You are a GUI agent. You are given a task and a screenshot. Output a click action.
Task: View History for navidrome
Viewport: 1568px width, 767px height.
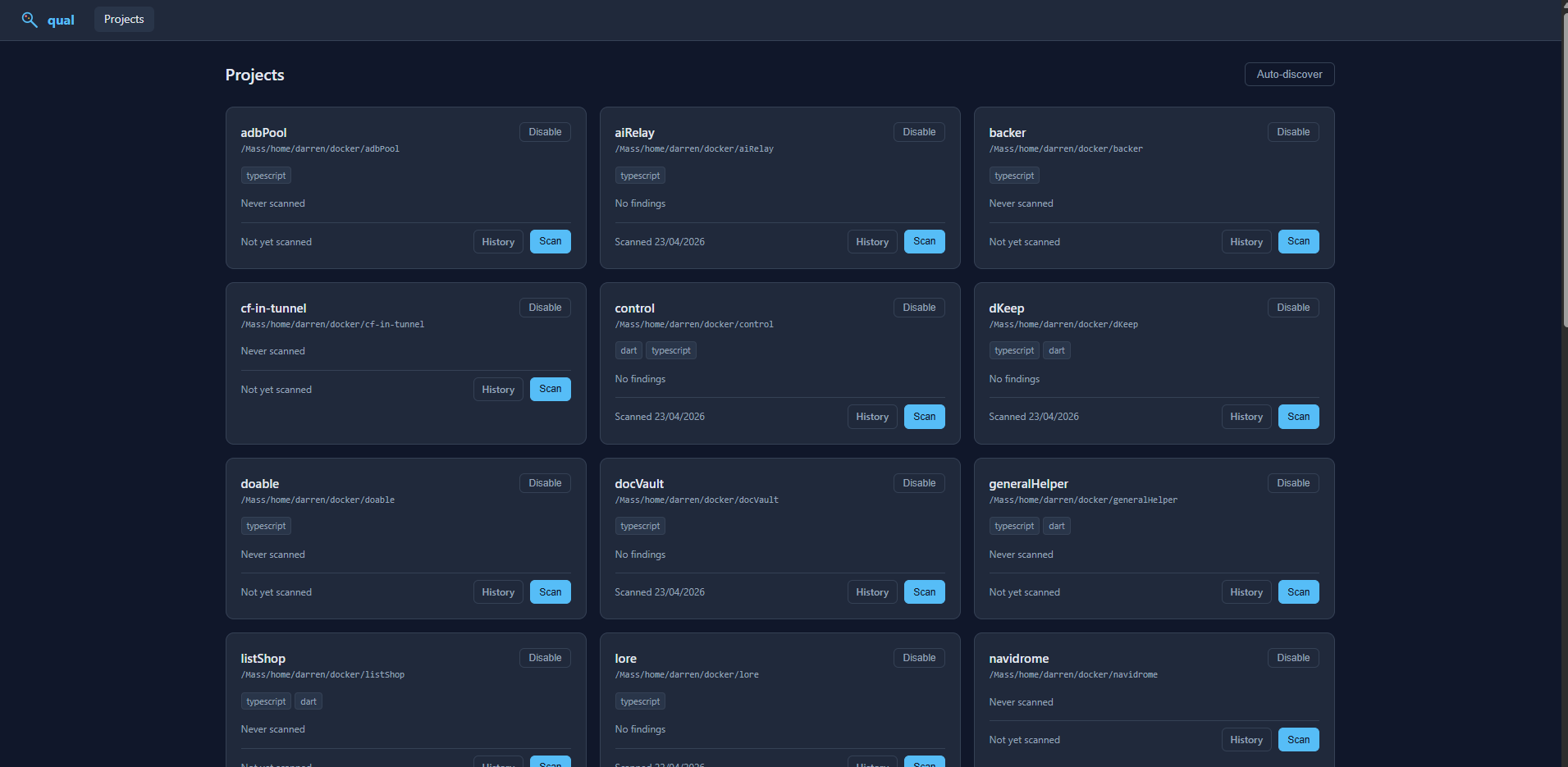pyautogui.click(x=1246, y=739)
